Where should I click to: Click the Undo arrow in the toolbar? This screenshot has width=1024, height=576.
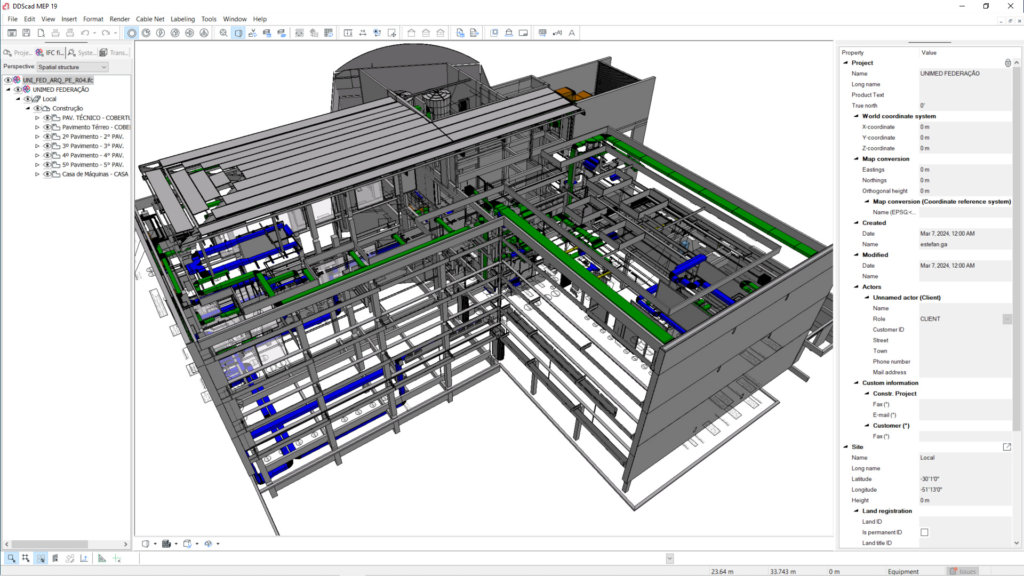(x=86, y=33)
